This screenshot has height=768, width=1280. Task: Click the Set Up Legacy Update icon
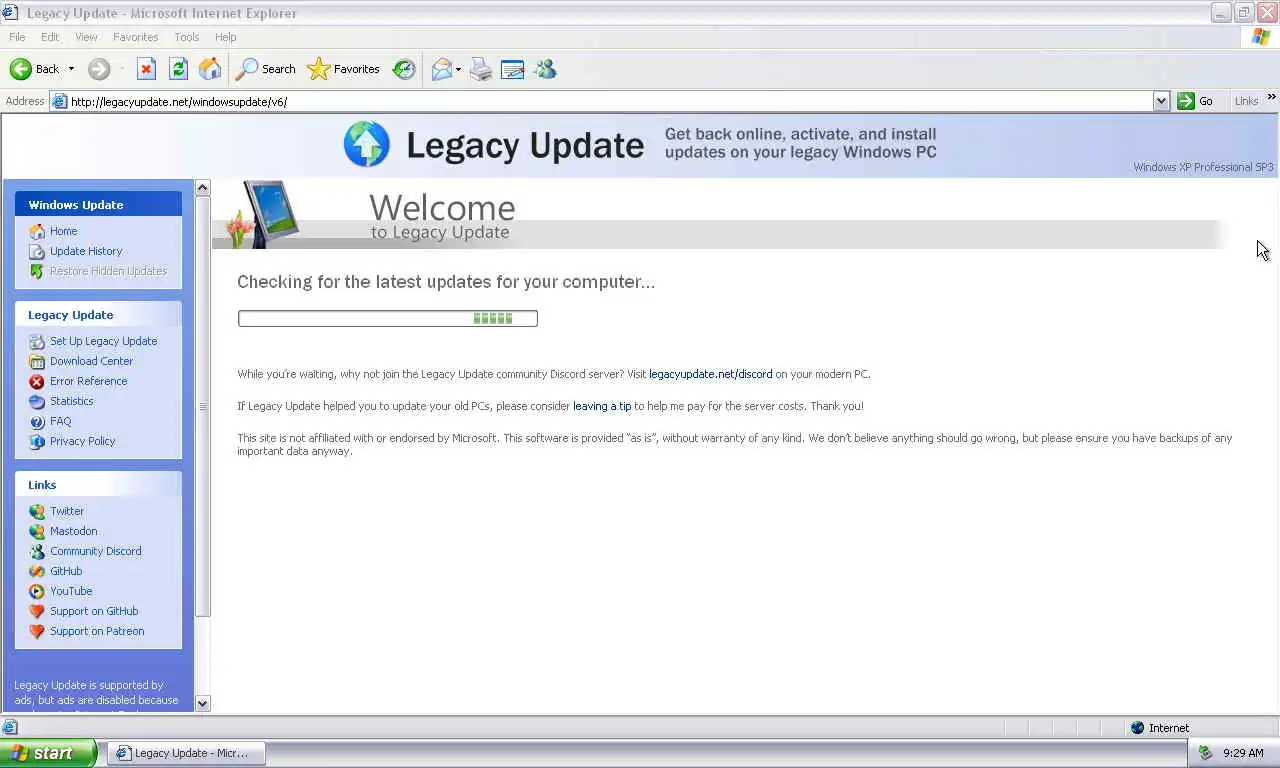tap(37, 341)
